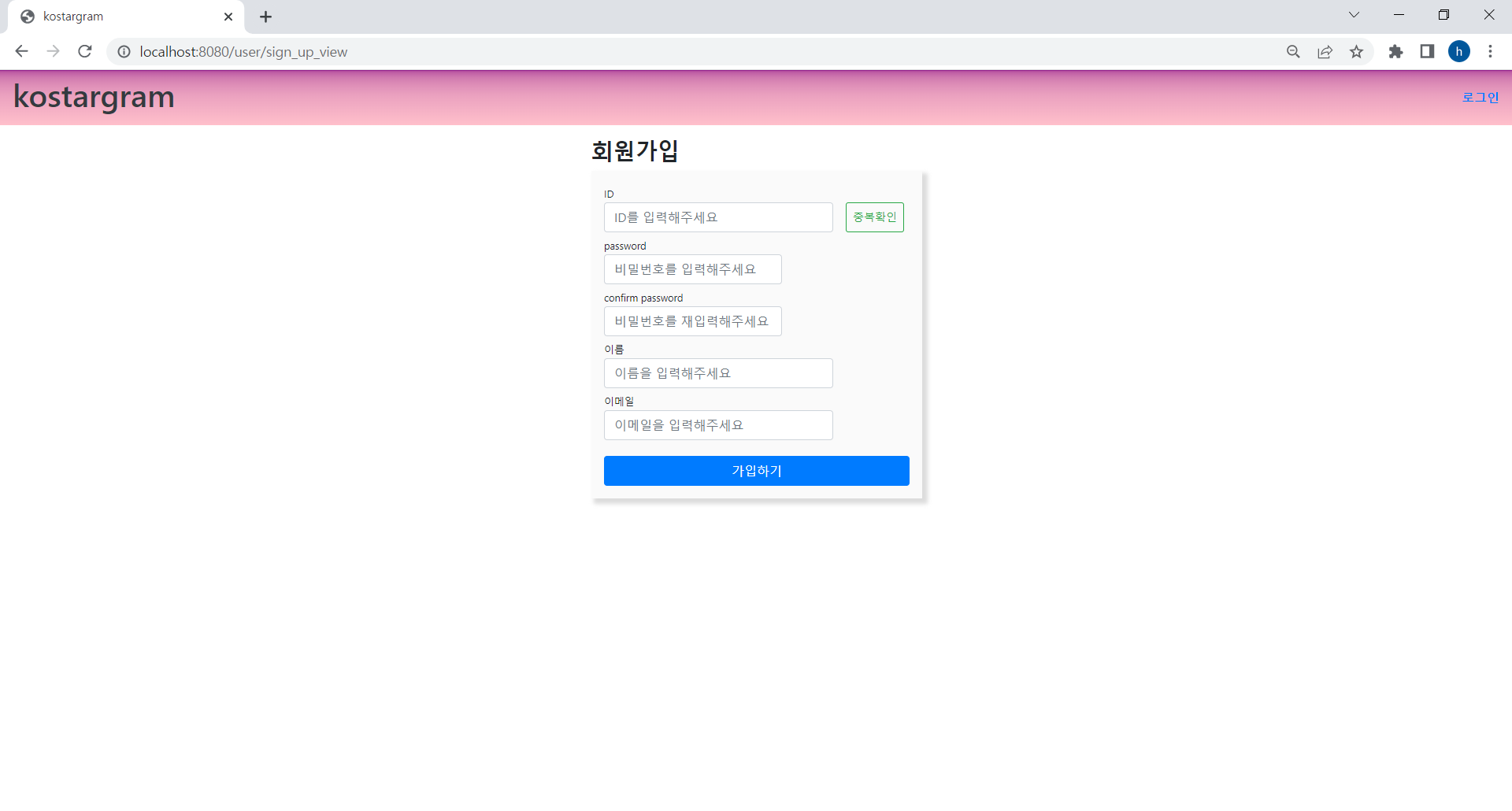Submit the form with 가입하기 button
Viewport: 1512px width, 811px height.
tap(755, 470)
